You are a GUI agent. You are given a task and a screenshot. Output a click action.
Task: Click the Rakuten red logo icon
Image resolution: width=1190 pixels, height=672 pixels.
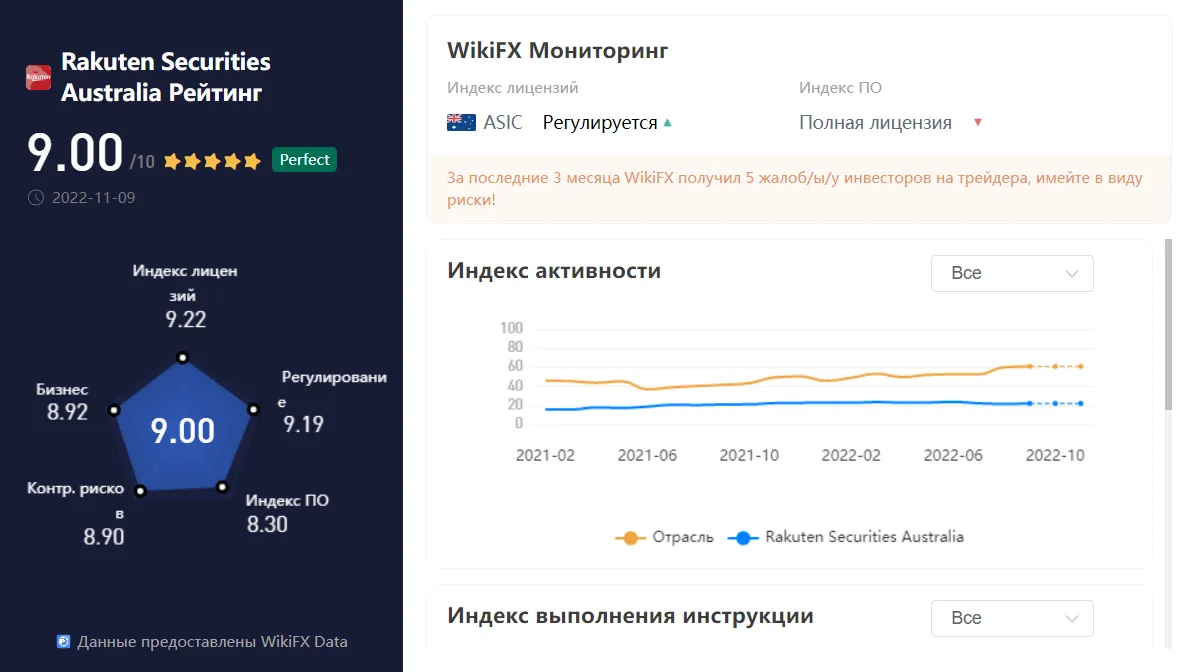pyautogui.click(x=39, y=77)
